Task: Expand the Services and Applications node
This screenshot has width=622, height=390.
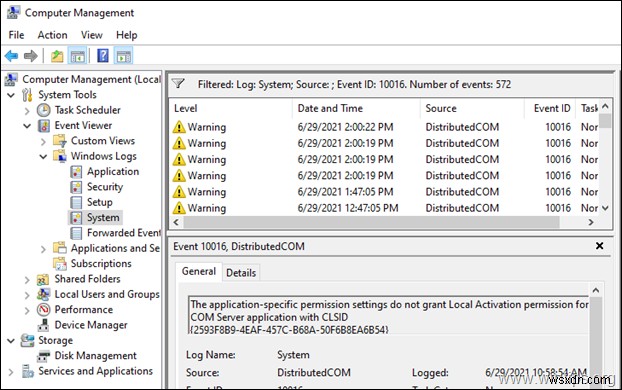Action: click(11, 372)
